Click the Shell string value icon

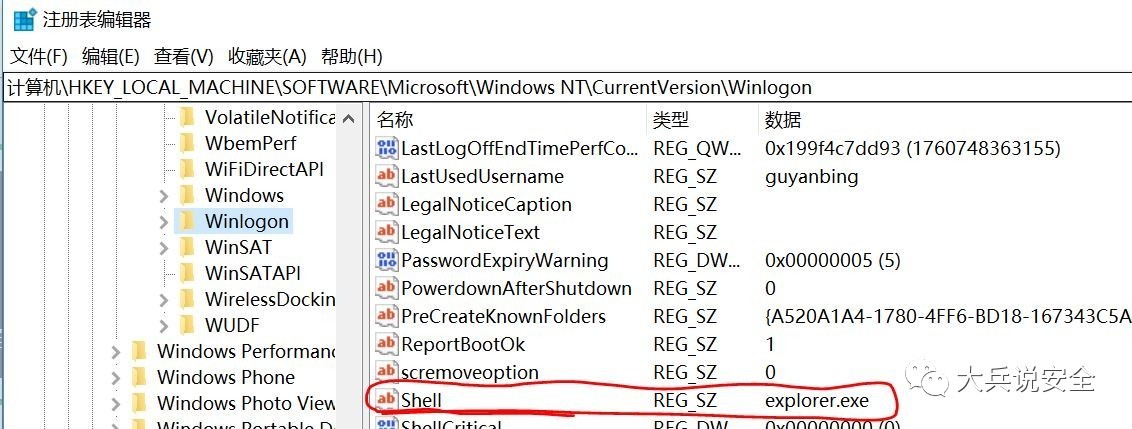click(386, 400)
